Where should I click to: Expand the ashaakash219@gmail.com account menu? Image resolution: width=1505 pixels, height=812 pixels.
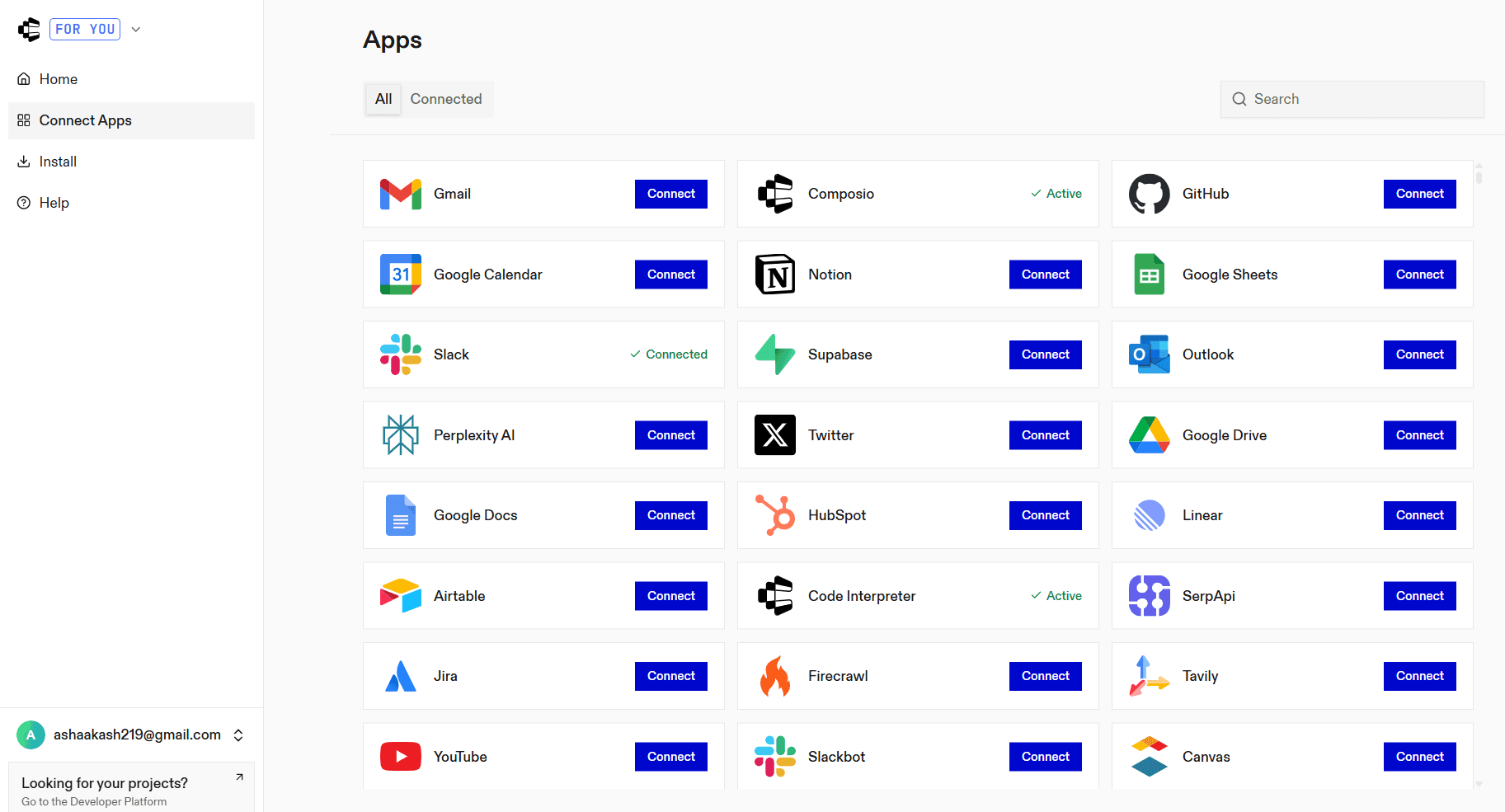tap(238, 735)
